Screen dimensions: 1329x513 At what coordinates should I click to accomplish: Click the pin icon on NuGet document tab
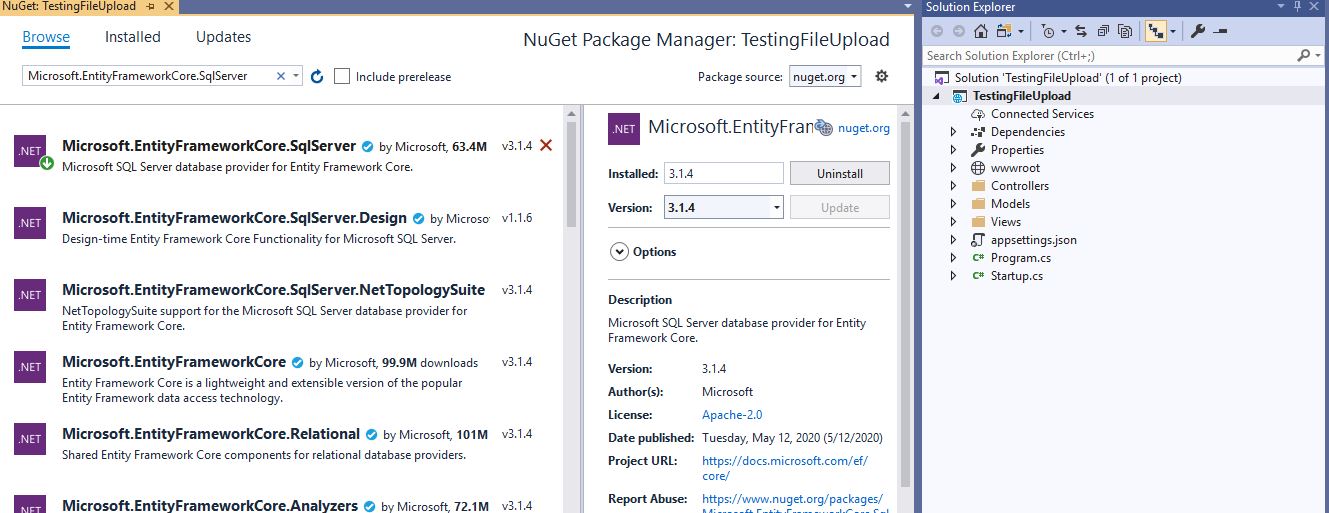click(x=149, y=7)
